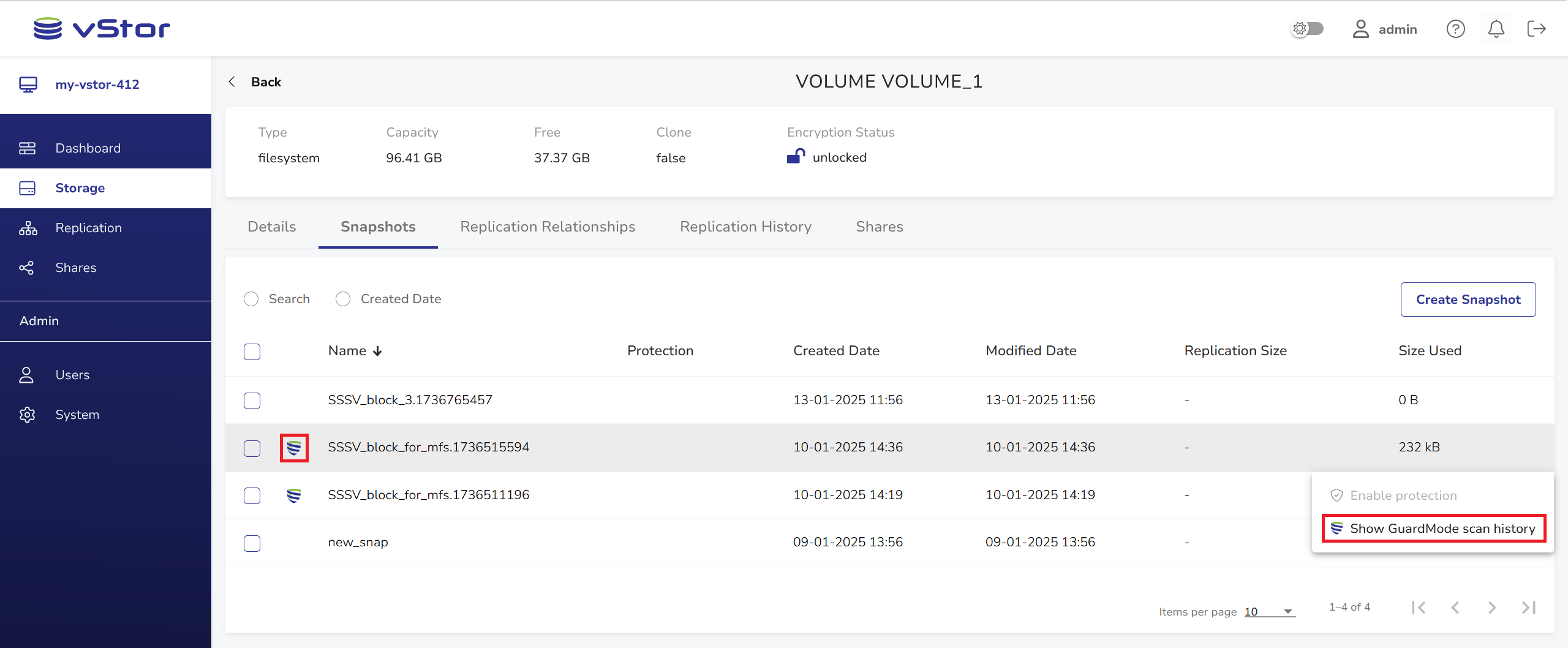1568x648 pixels.
Task: Select the Created Date radio button
Action: point(343,299)
